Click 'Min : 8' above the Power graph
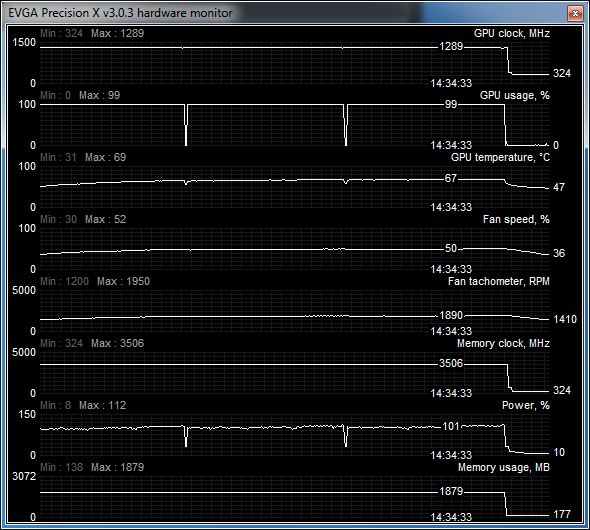Screen dimensions: 590x530 pos(55,406)
